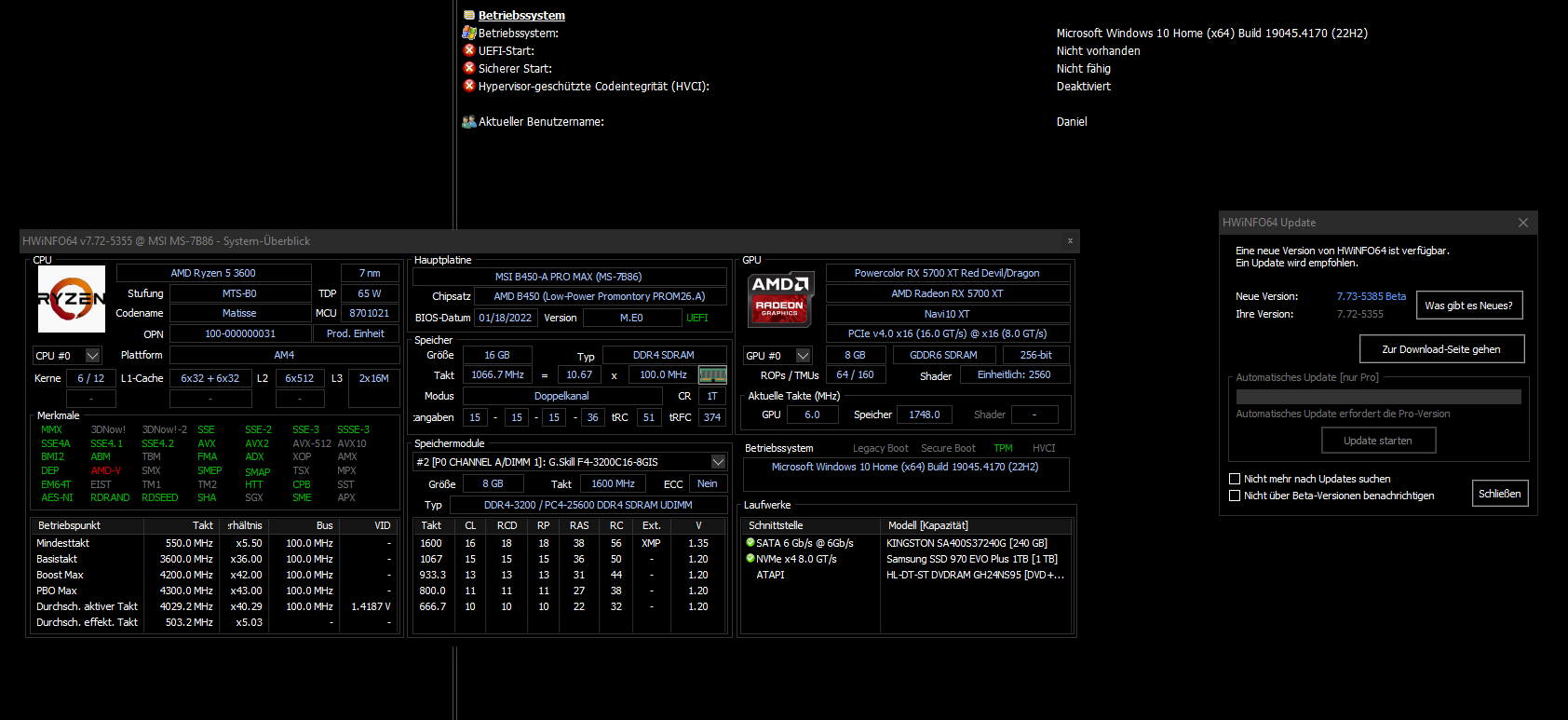Click the AVX2 feature flag

(x=257, y=443)
